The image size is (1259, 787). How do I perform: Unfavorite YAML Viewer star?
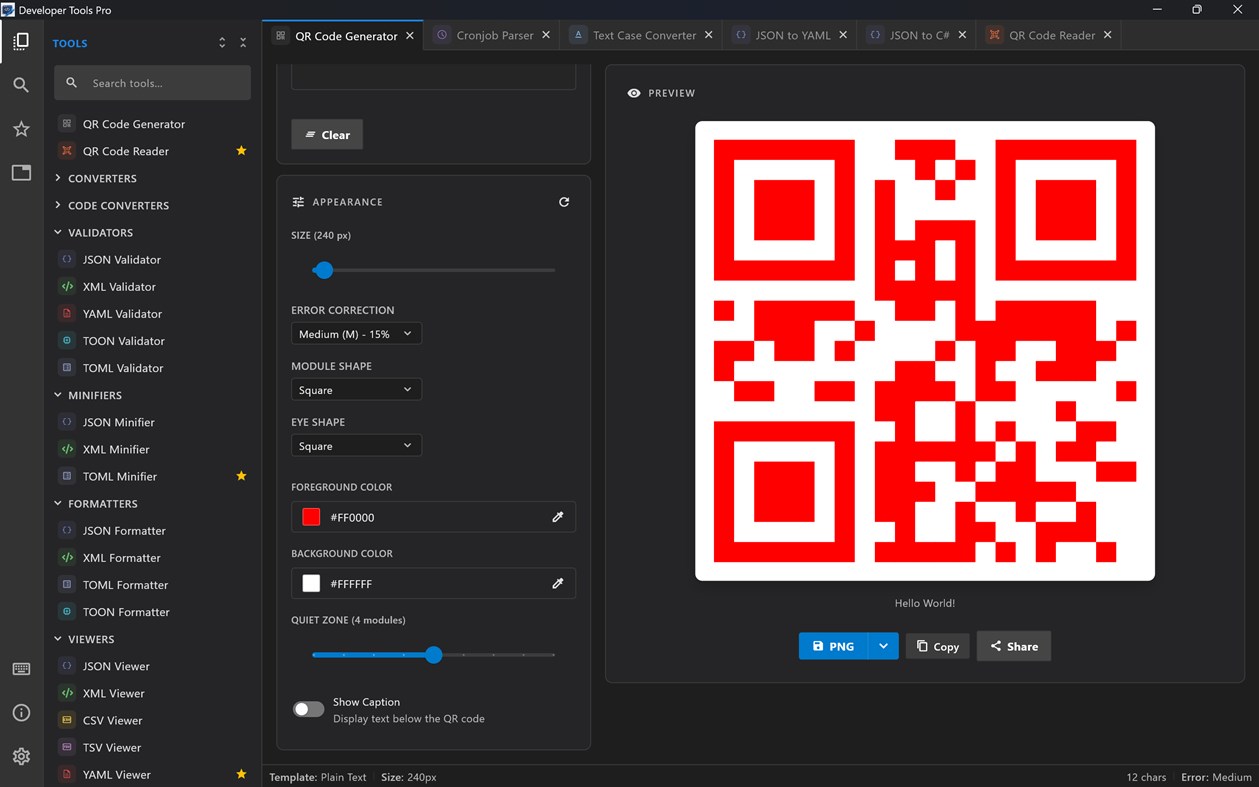pos(241,774)
